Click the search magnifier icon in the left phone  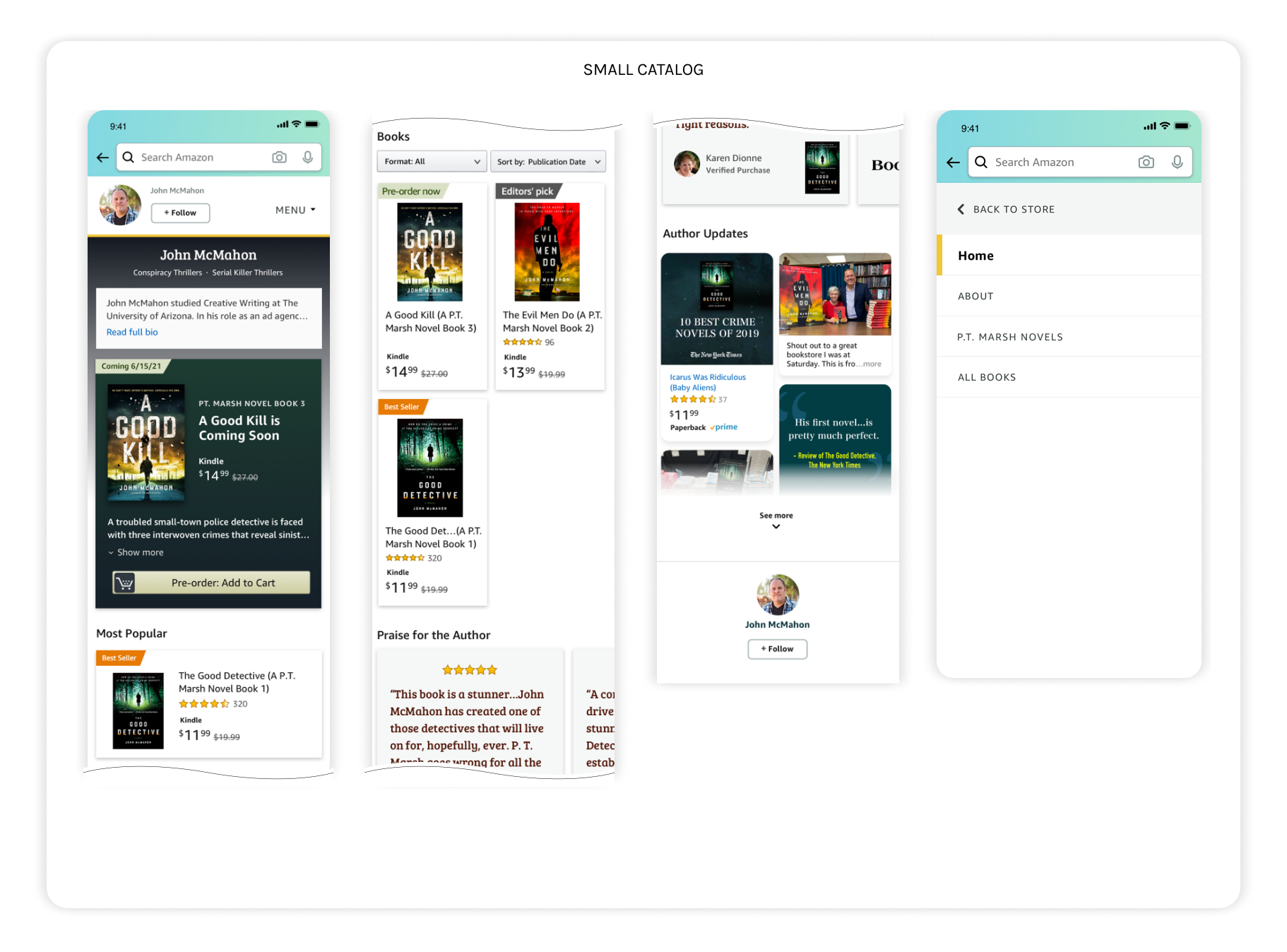129,157
